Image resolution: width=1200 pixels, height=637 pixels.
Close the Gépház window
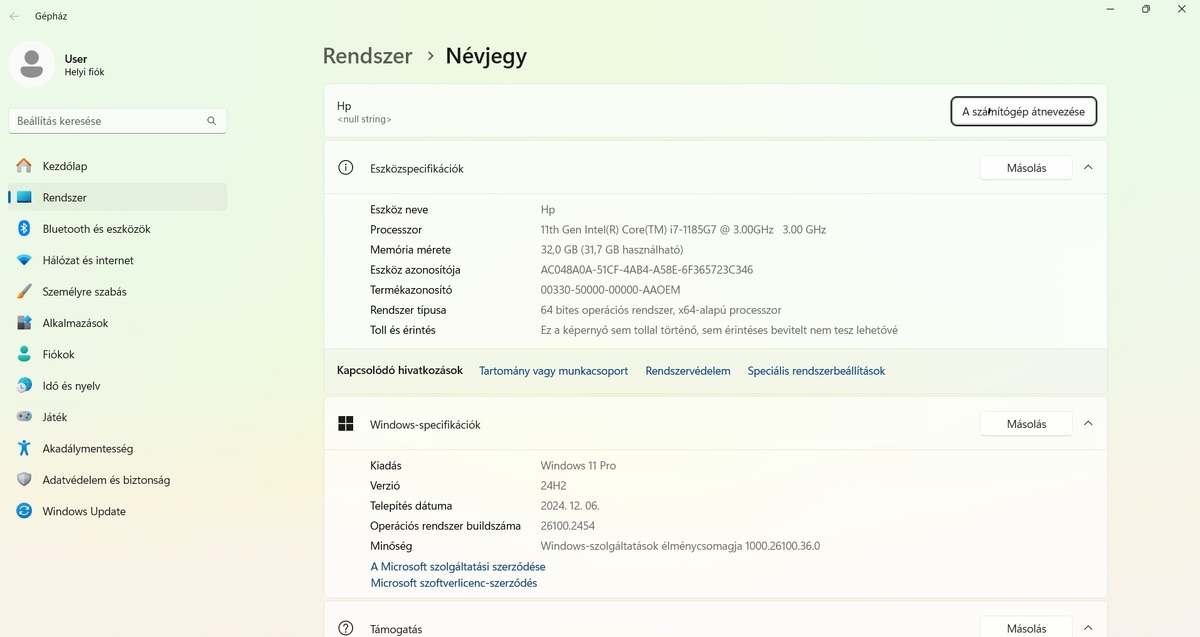[1181, 9]
